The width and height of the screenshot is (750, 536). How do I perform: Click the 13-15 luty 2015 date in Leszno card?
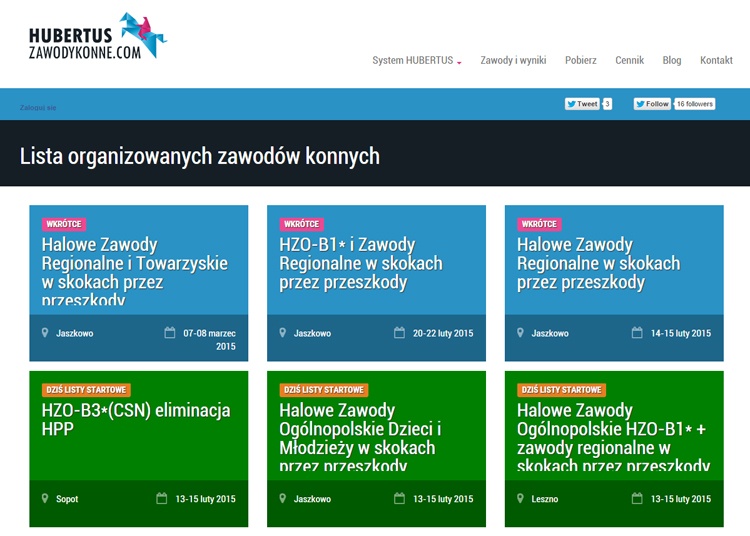point(681,499)
